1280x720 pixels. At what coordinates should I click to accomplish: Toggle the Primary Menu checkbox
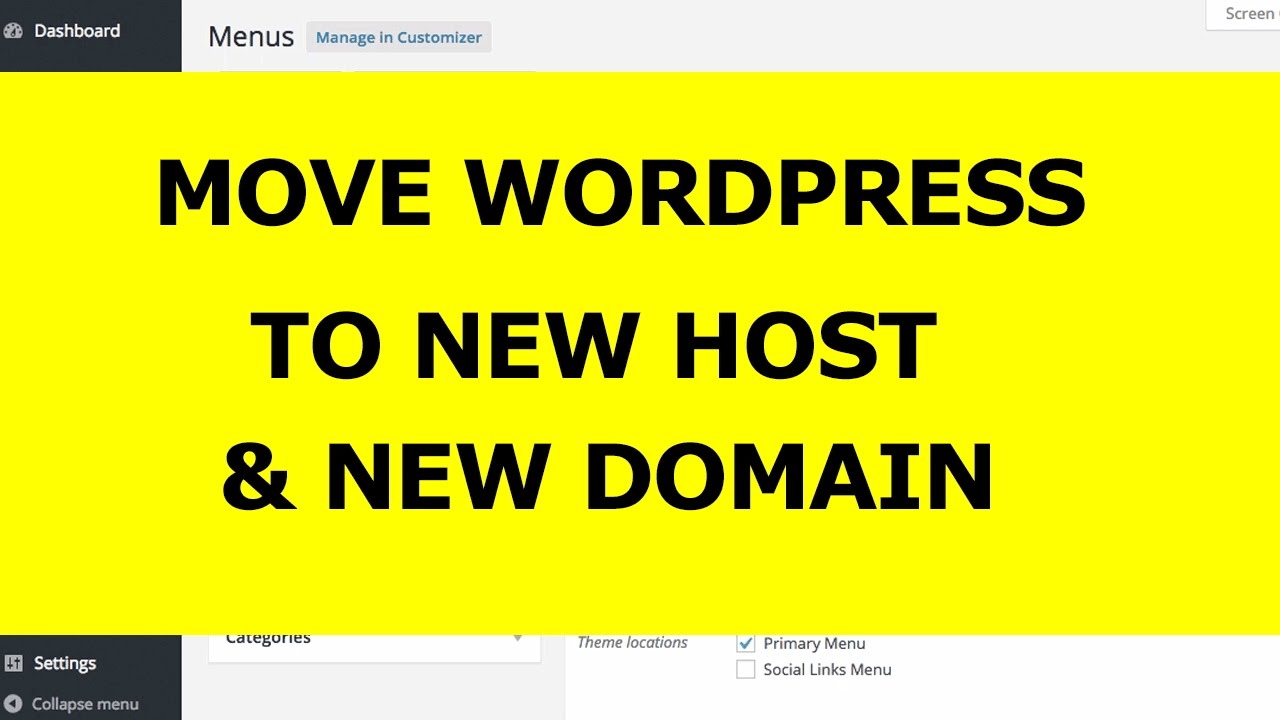(745, 643)
